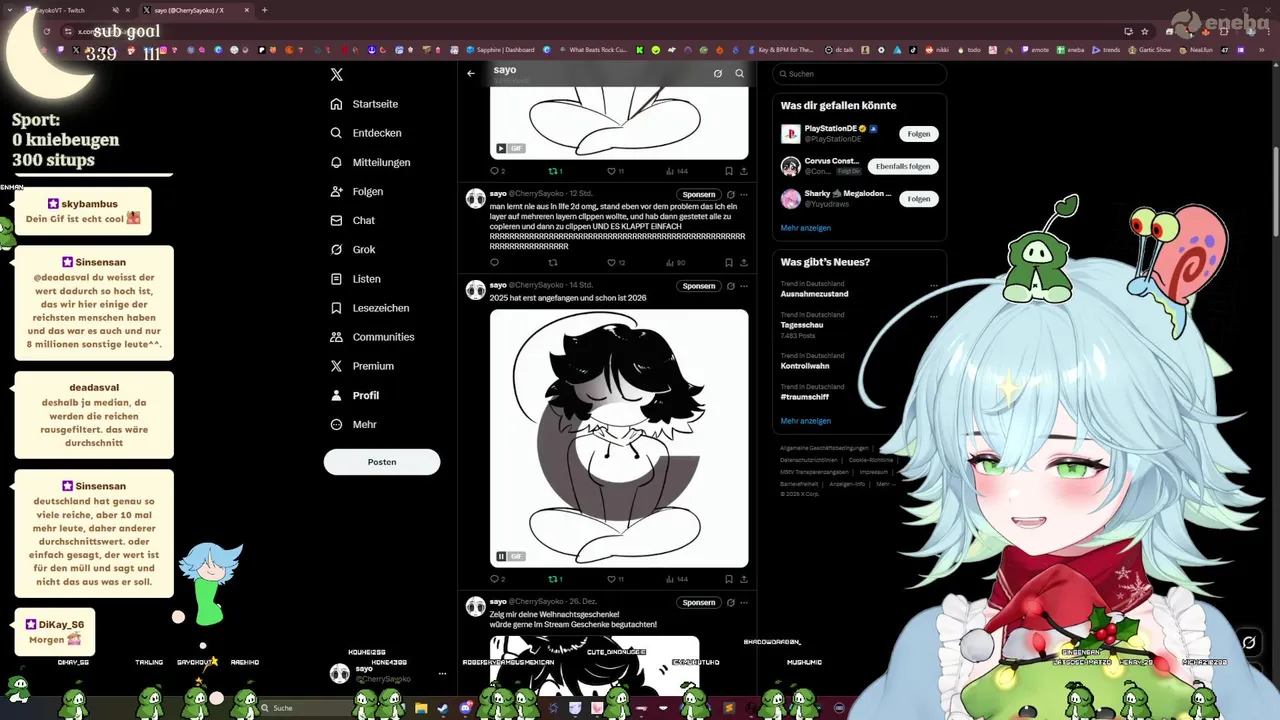Click Sponsern on the 14 Std. post
Viewport: 1280px width, 720px height.
click(x=699, y=286)
